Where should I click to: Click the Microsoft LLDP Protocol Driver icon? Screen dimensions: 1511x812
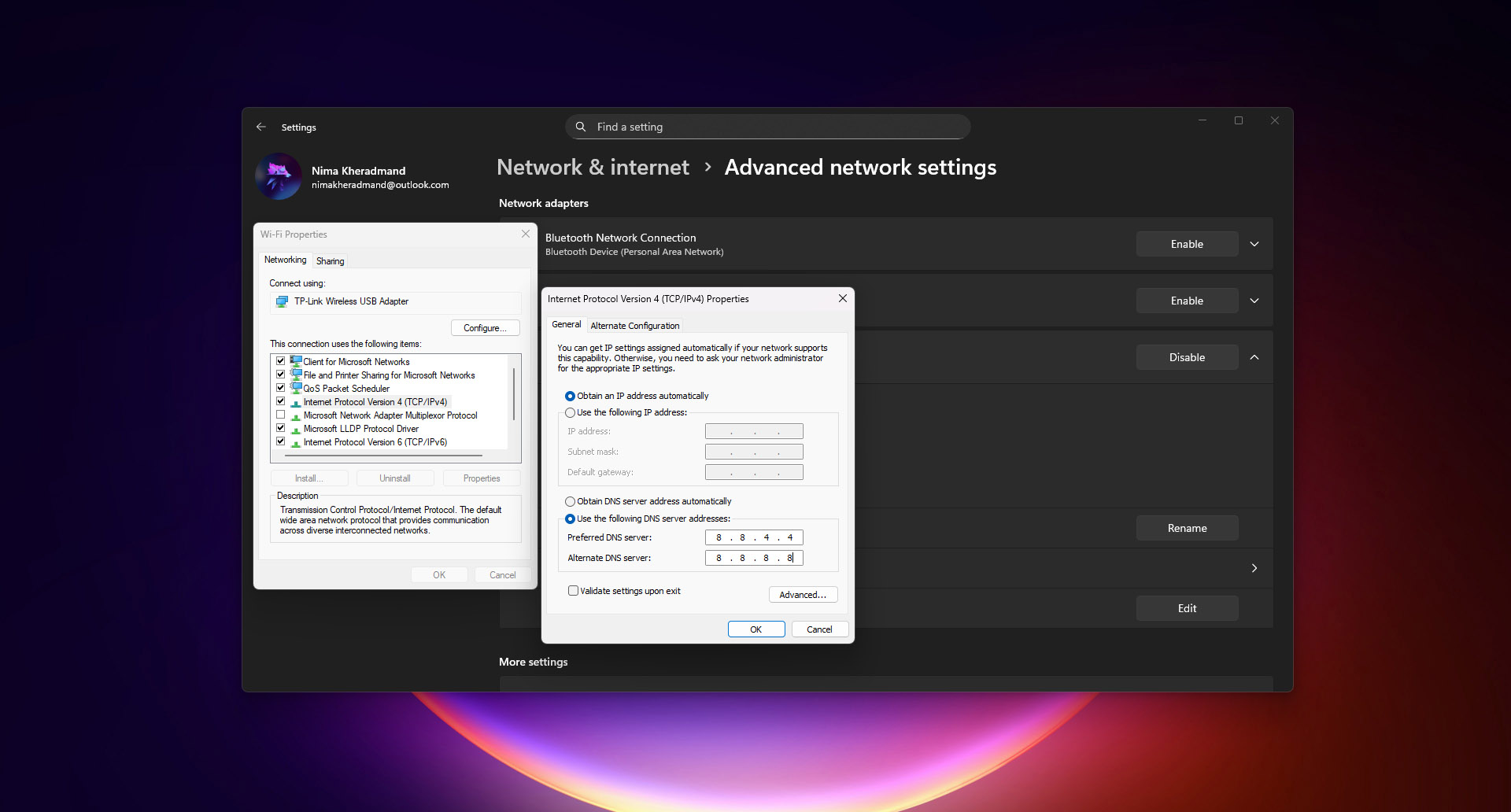(x=295, y=428)
